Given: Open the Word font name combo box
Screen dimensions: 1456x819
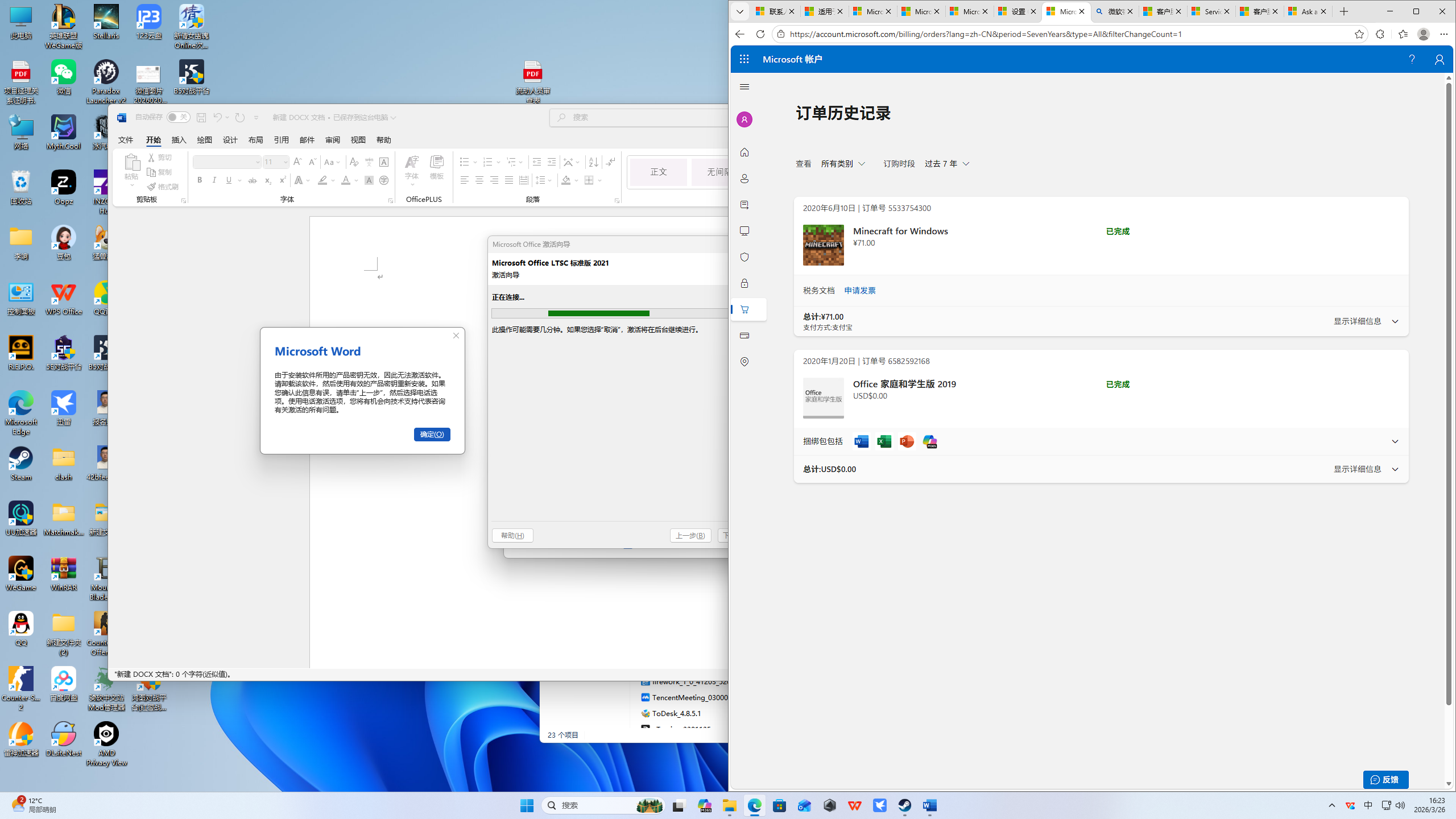Looking at the screenshot, I should 227,162.
